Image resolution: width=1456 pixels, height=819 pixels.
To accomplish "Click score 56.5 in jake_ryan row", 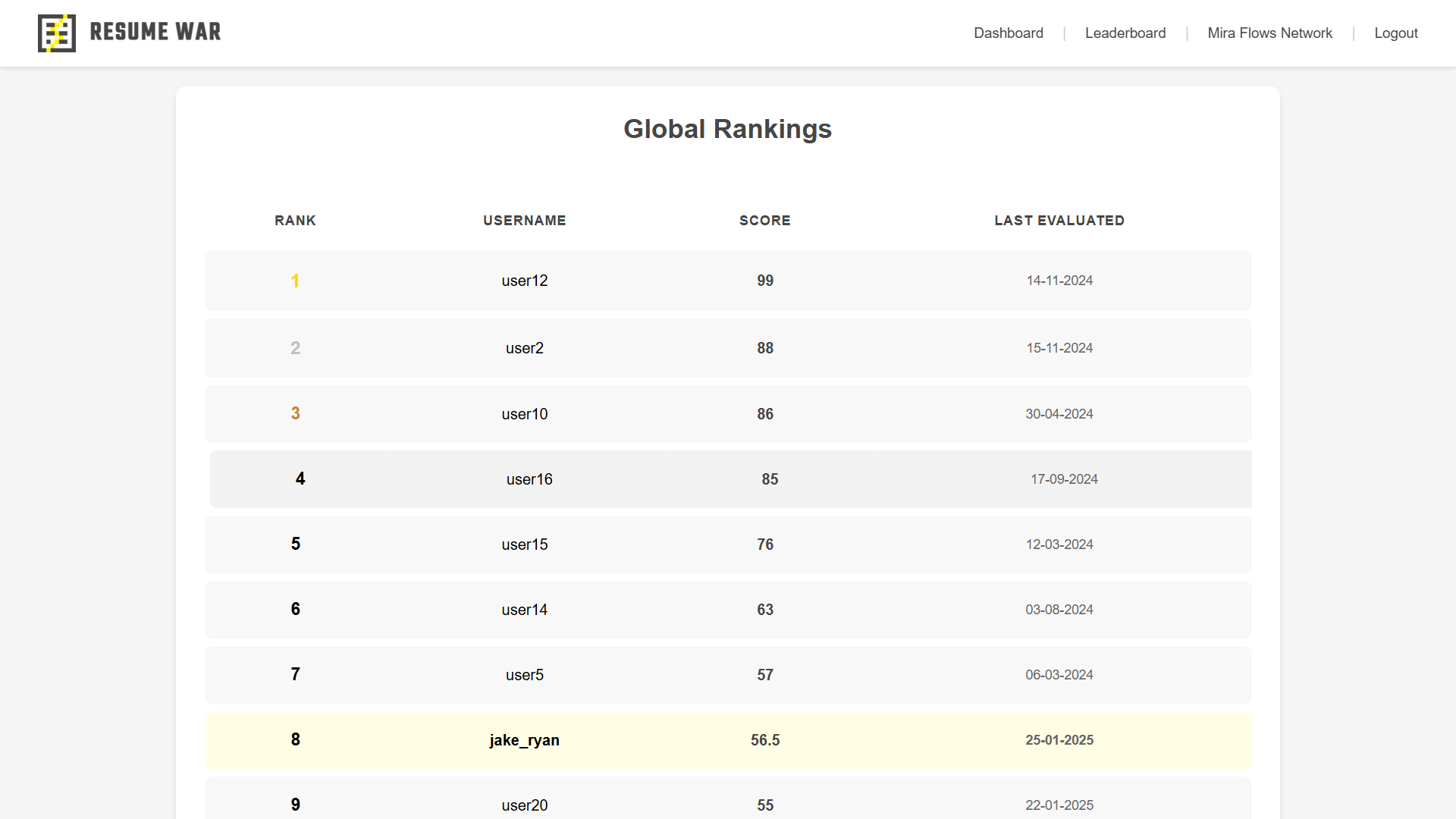I will pos(764,740).
